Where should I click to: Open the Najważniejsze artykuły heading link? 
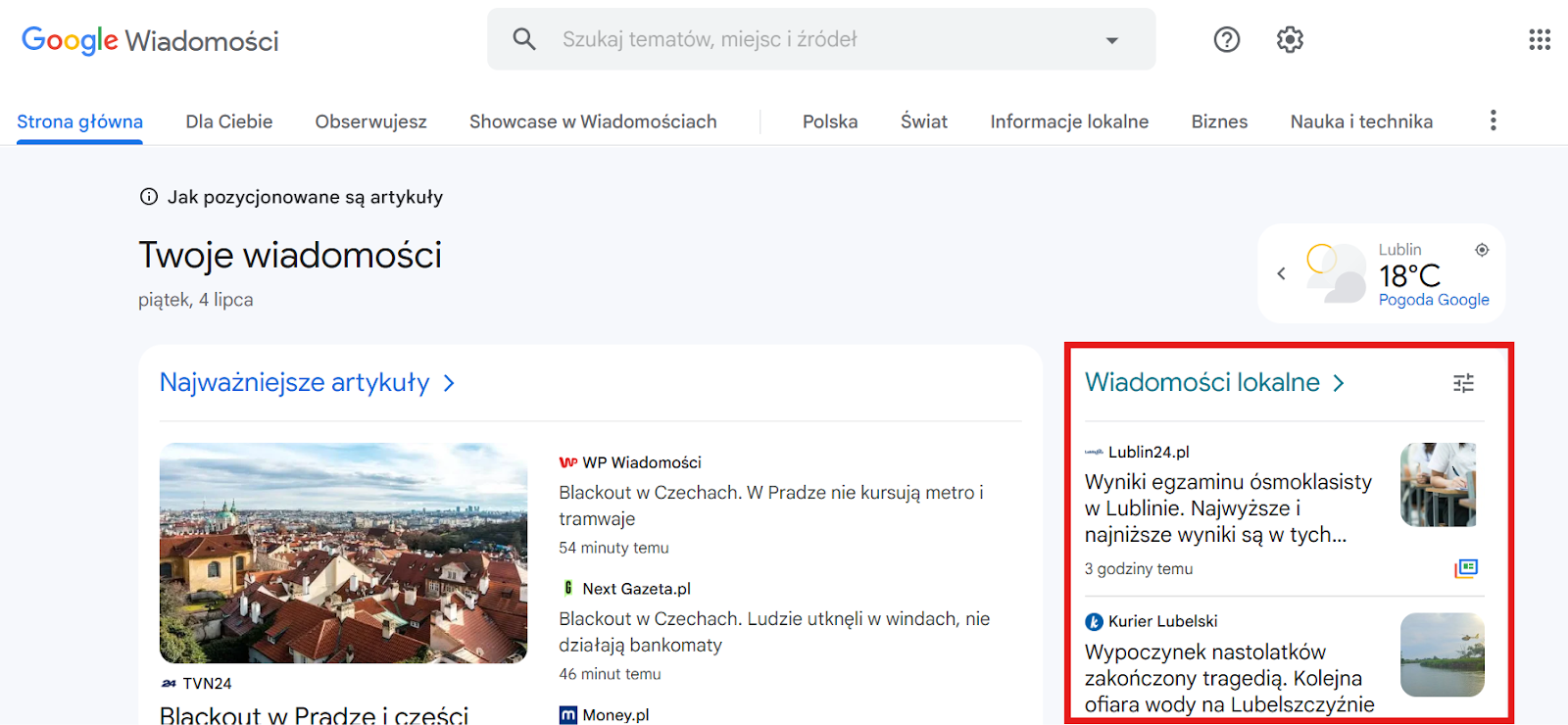tap(294, 382)
